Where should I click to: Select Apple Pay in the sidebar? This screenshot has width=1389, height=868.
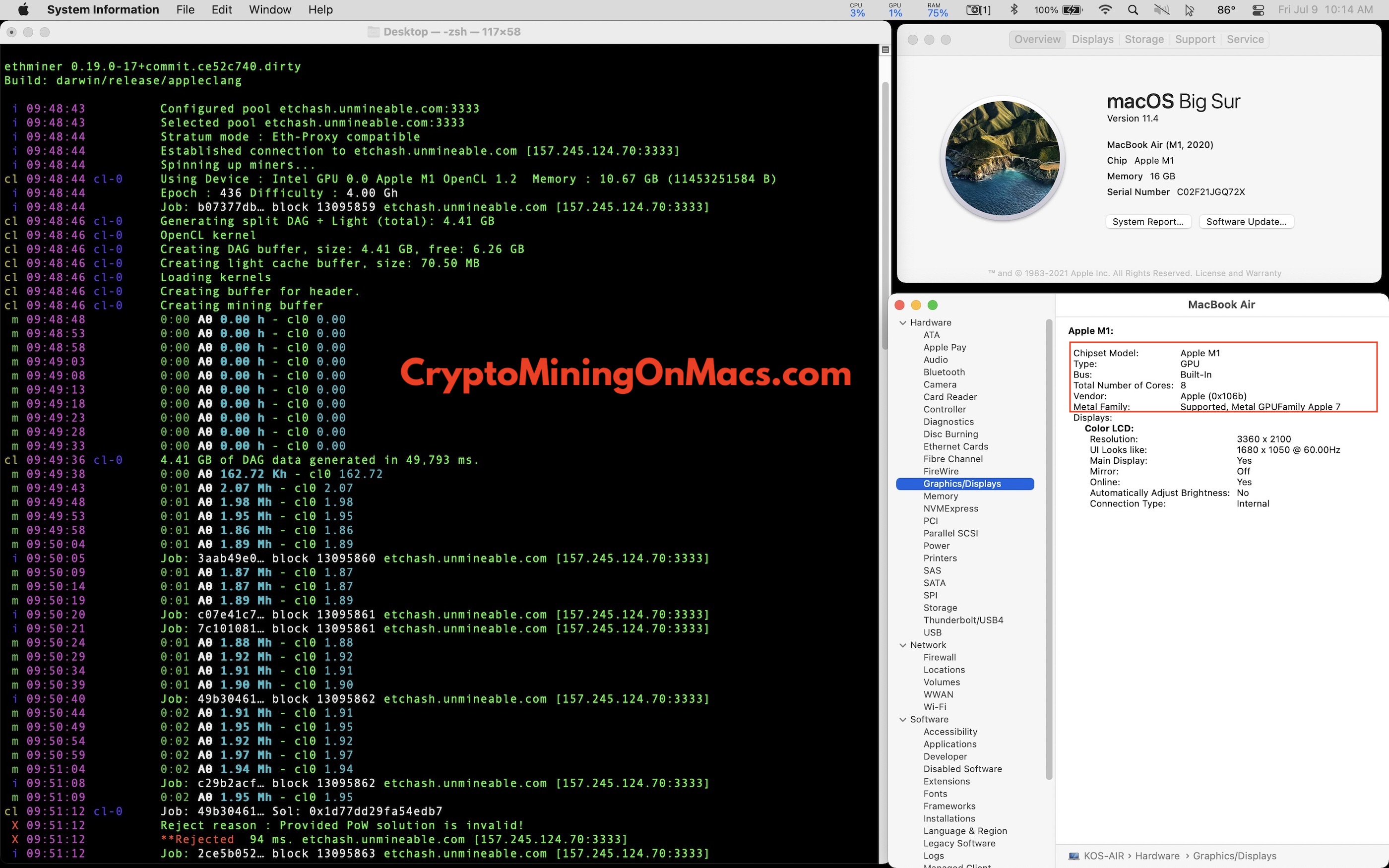pyautogui.click(x=945, y=347)
